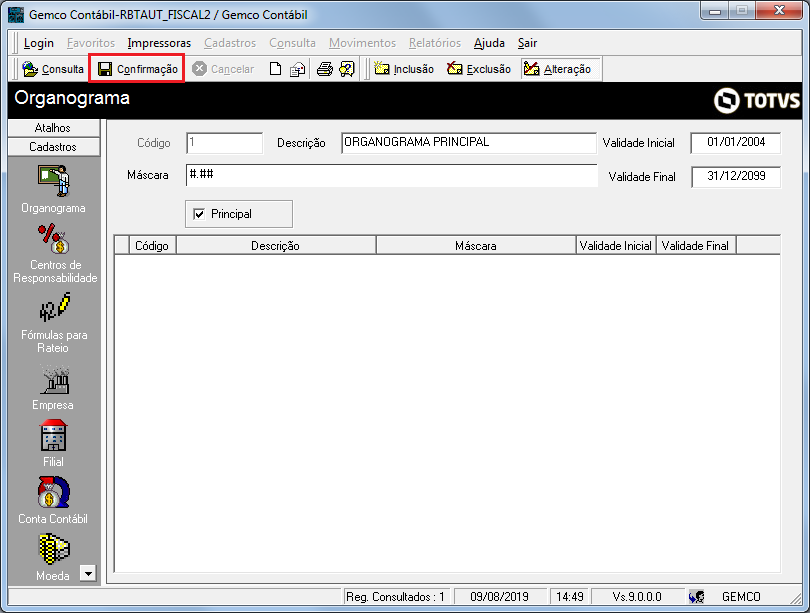Image resolution: width=812 pixels, height=613 pixels.
Task: Minimize the Gemco Contábil window
Action: coord(715,10)
